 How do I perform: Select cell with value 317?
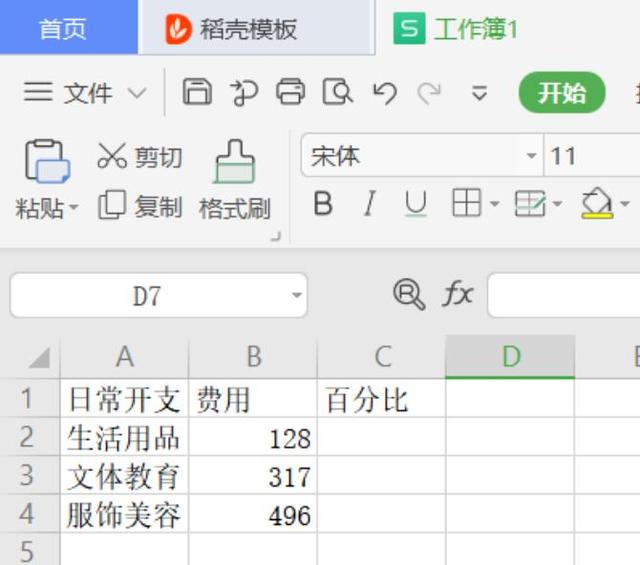(x=253, y=476)
